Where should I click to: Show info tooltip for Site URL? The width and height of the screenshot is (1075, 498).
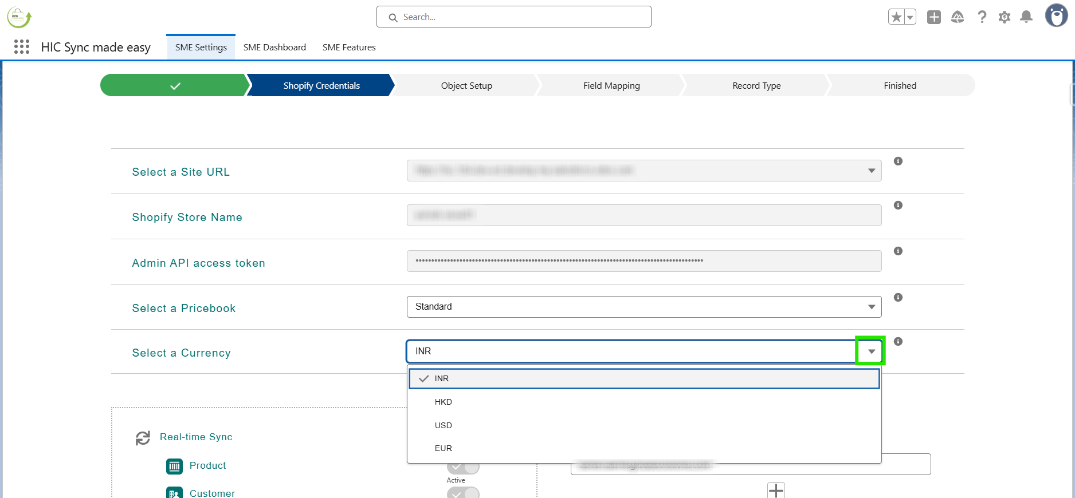(x=898, y=161)
